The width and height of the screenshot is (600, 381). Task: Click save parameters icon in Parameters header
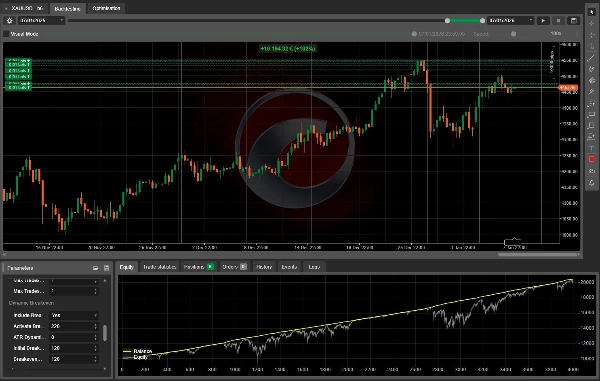106,268
